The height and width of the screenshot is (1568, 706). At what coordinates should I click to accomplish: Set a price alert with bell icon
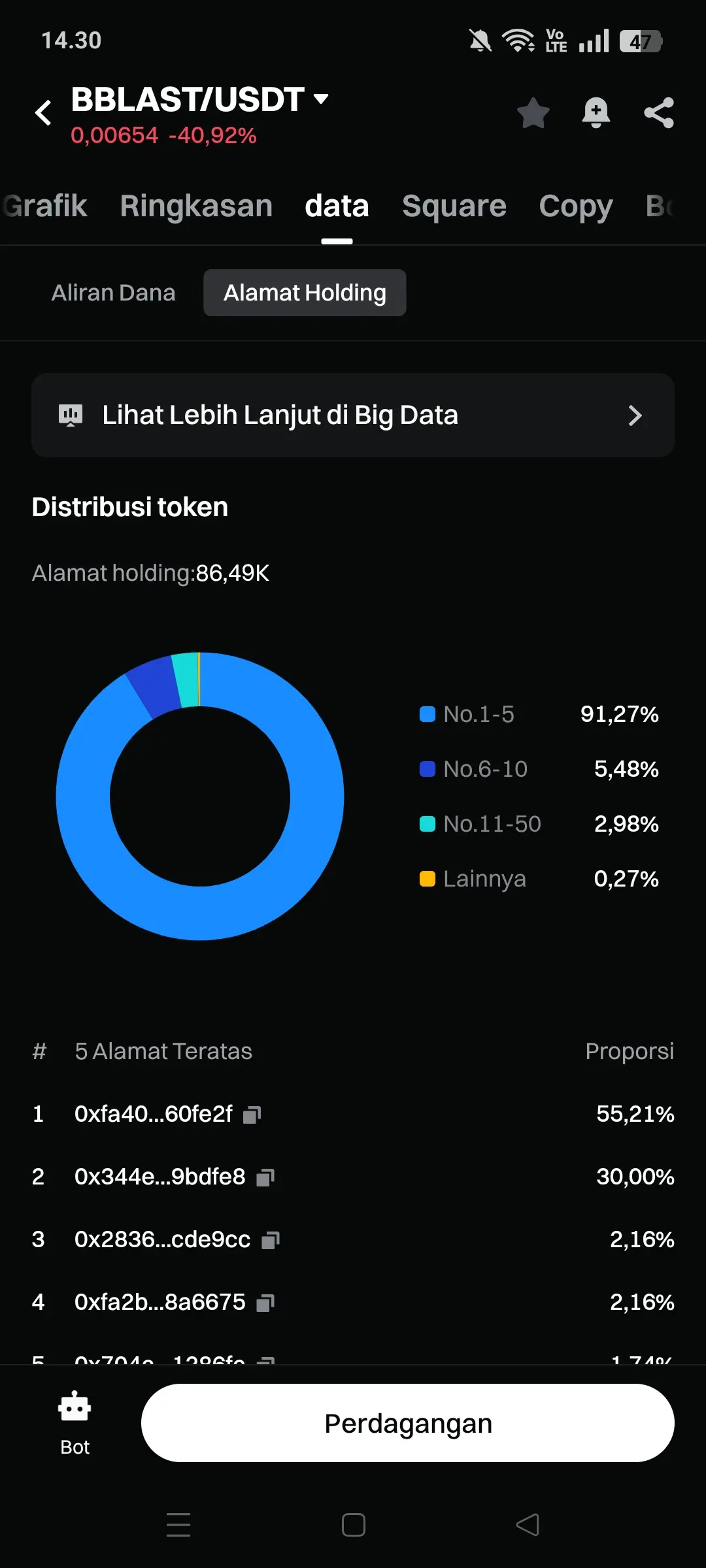coord(596,112)
